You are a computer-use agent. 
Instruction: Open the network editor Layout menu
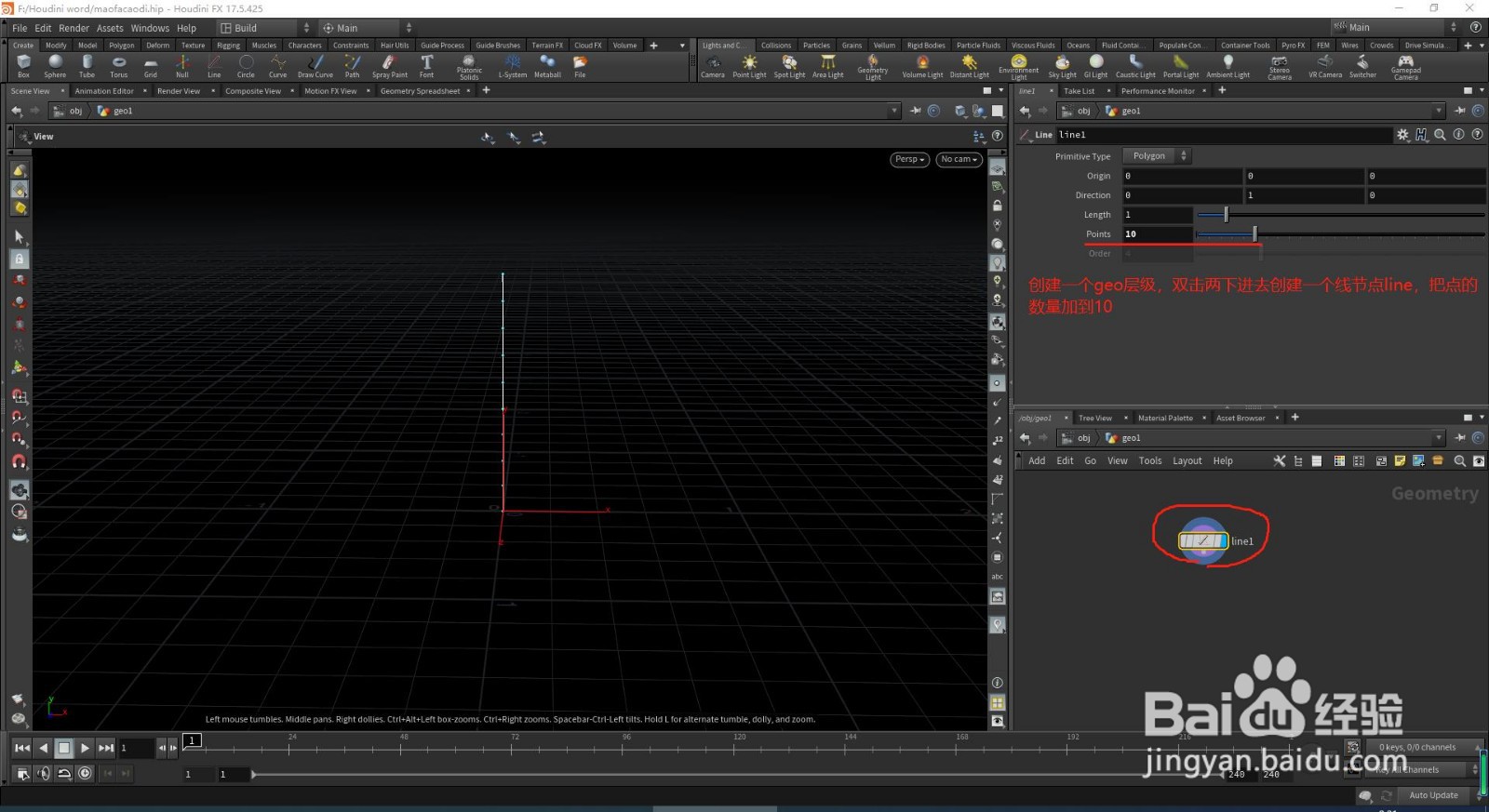click(x=1187, y=460)
